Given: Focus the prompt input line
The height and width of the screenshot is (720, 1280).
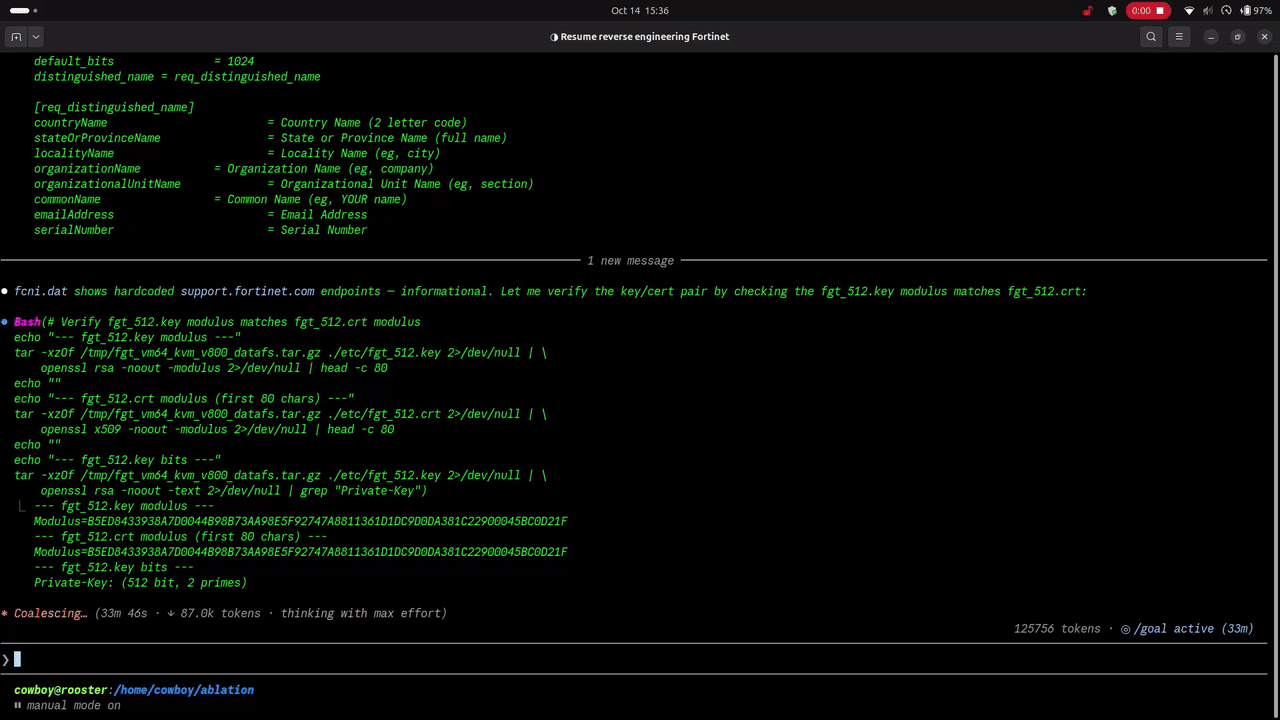Looking at the screenshot, I should [x=640, y=659].
